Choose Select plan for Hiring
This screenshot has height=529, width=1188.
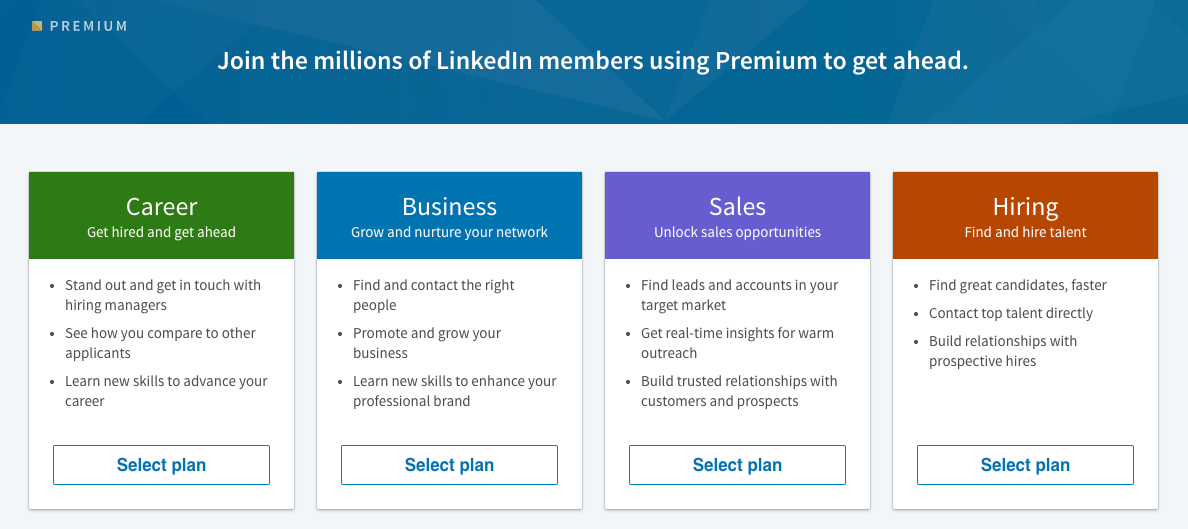[1025, 465]
